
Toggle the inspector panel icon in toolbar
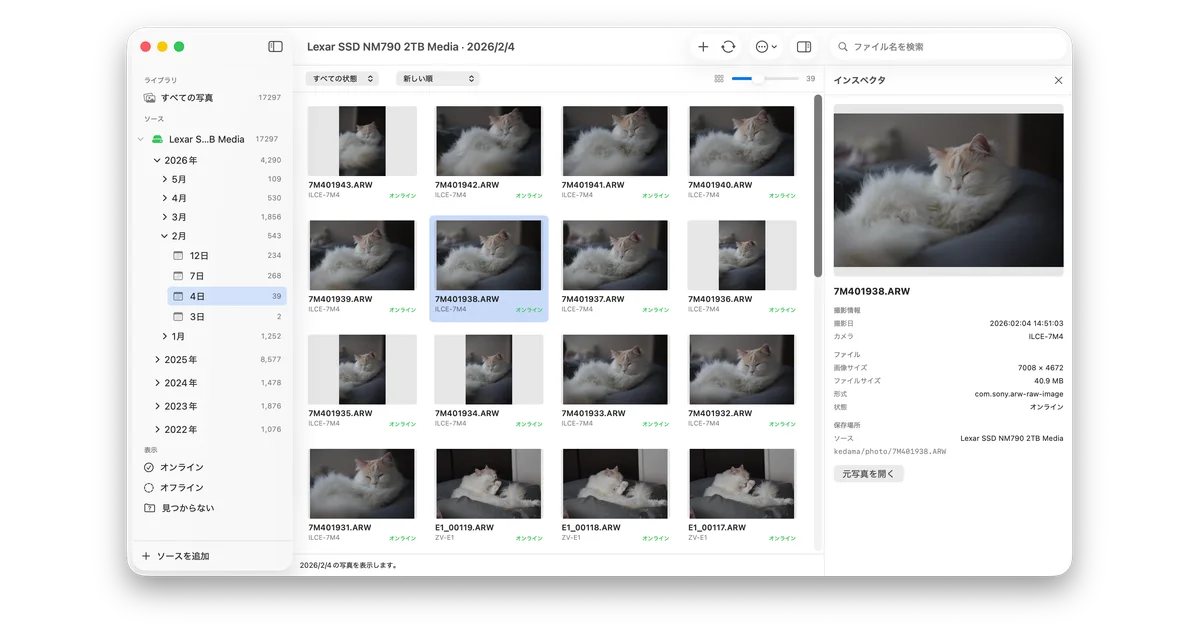803,47
